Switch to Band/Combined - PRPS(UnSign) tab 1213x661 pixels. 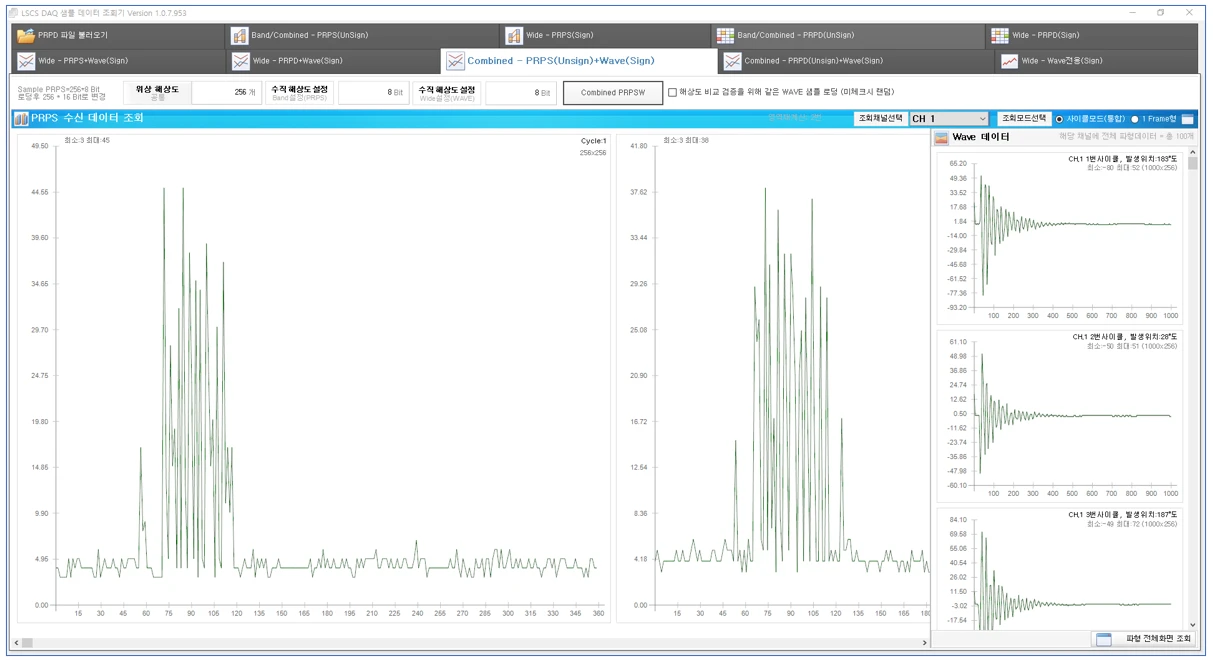(362, 36)
